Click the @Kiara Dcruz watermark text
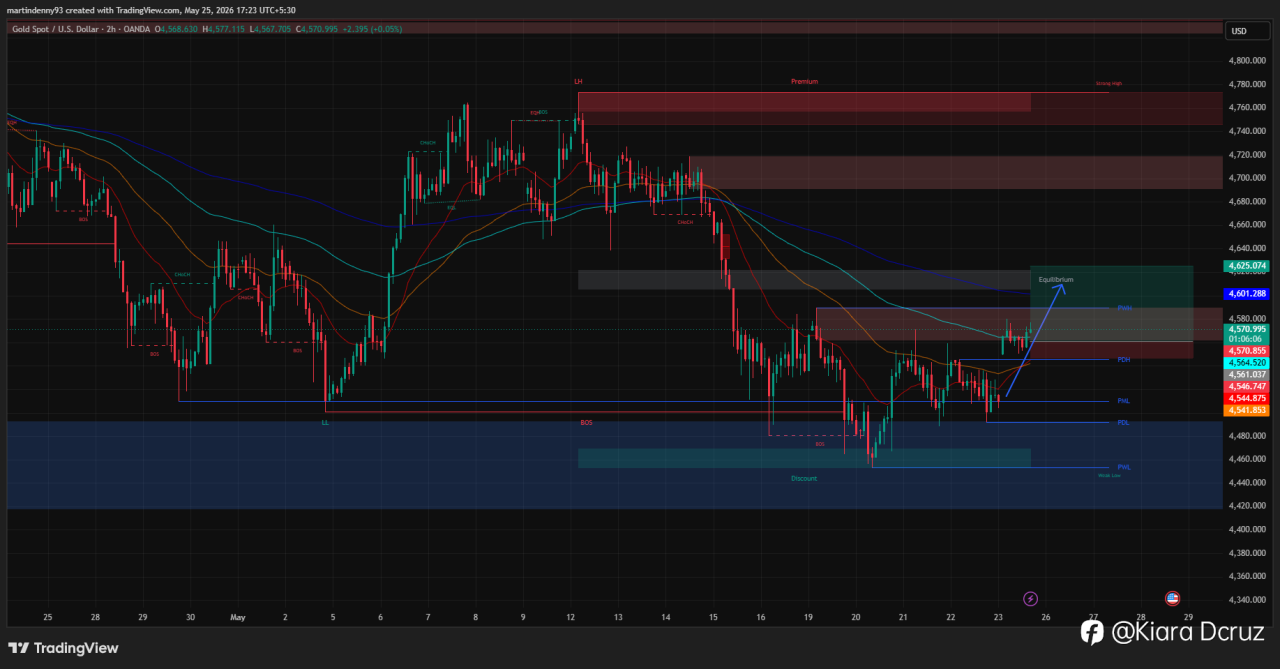Viewport: 1280px width, 669px height. [1188, 632]
